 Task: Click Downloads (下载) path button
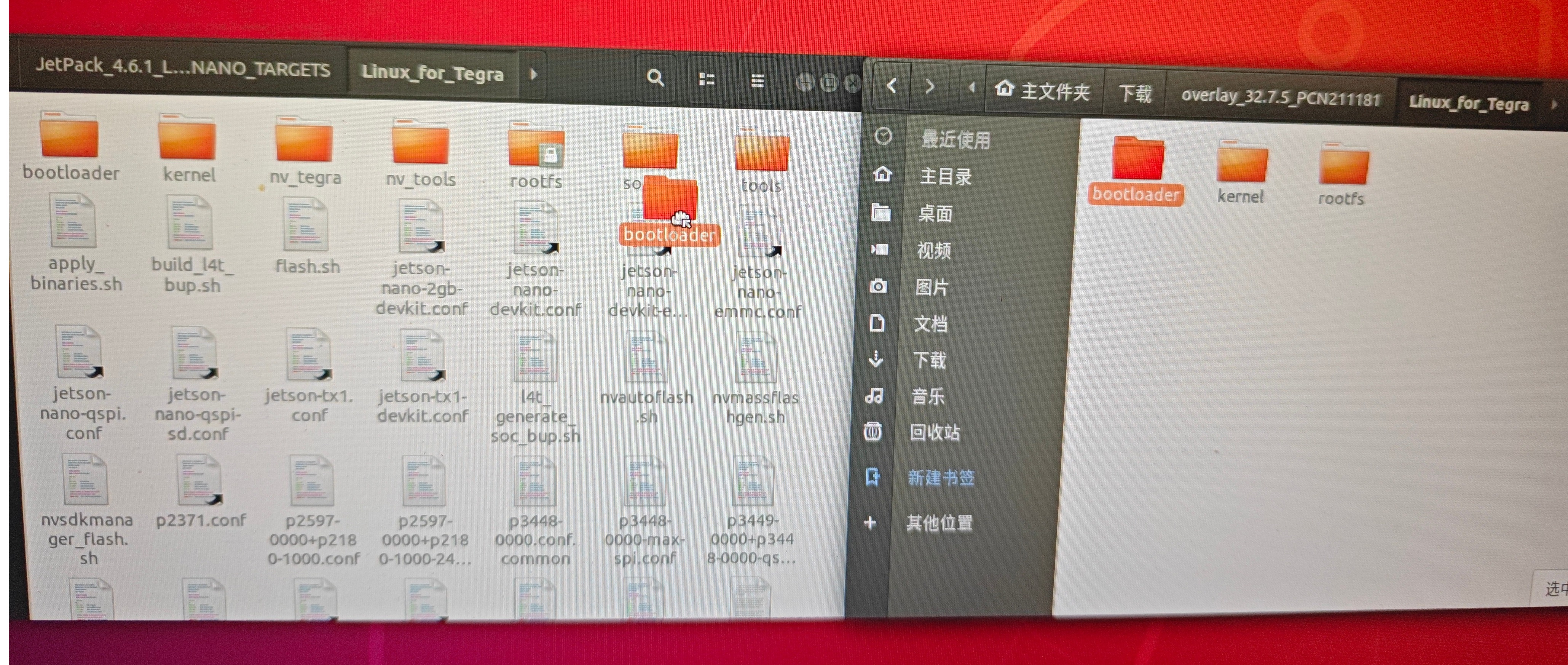[x=1135, y=94]
